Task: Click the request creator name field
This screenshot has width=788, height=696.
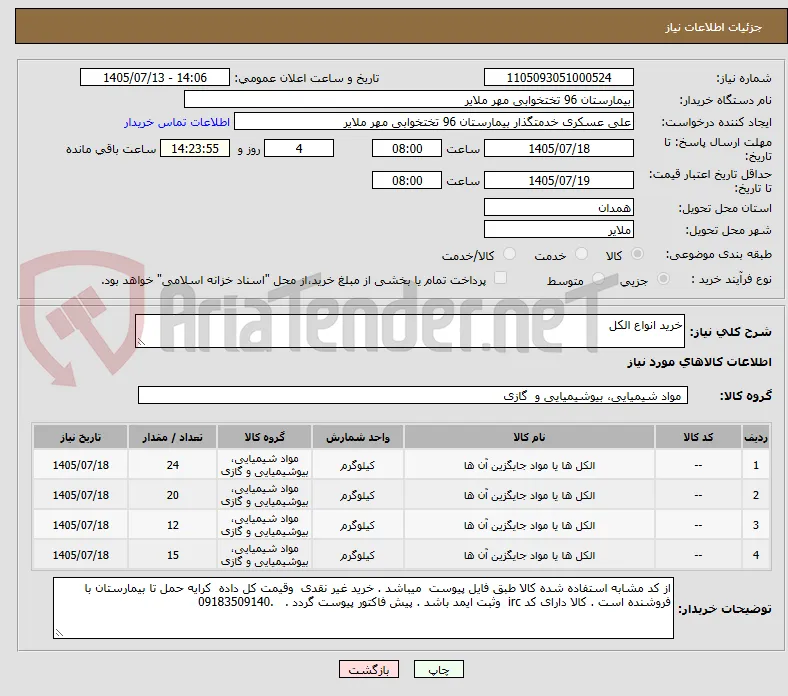Action: tap(434, 122)
